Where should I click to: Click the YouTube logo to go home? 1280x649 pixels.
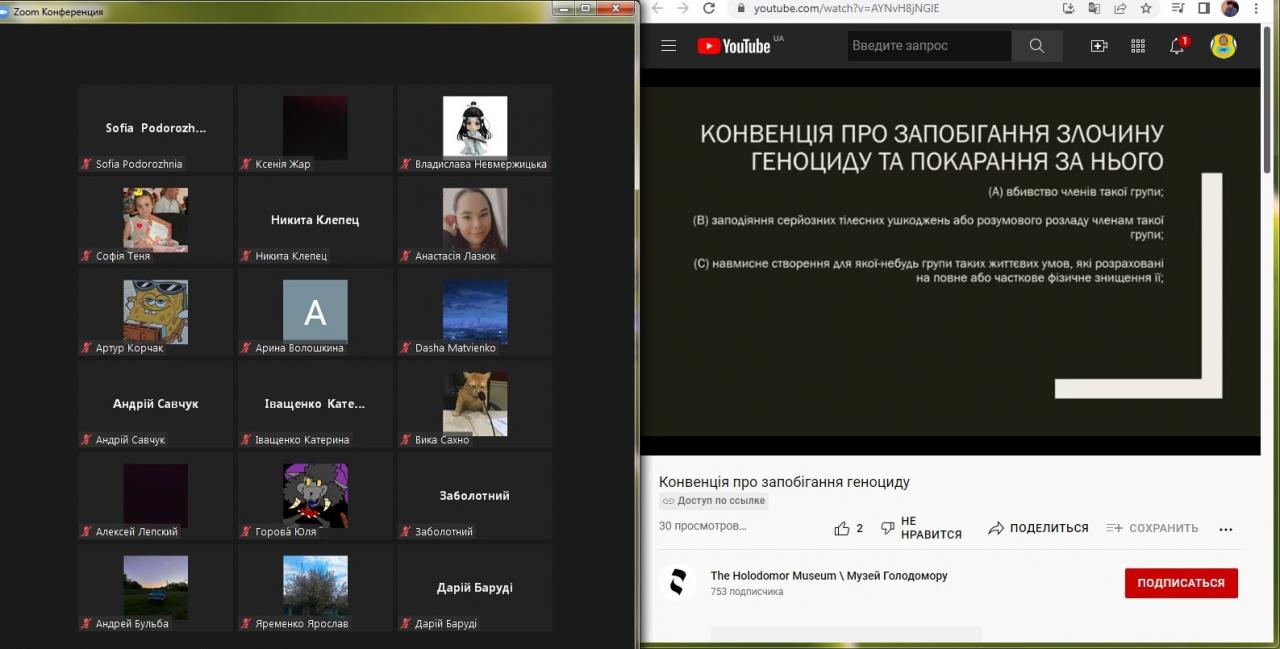point(735,46)
